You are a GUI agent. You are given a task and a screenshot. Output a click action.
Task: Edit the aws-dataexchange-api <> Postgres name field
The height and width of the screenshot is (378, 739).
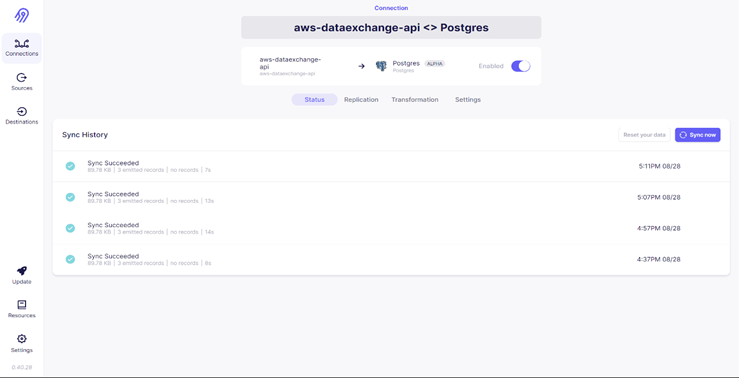[391, 27]
